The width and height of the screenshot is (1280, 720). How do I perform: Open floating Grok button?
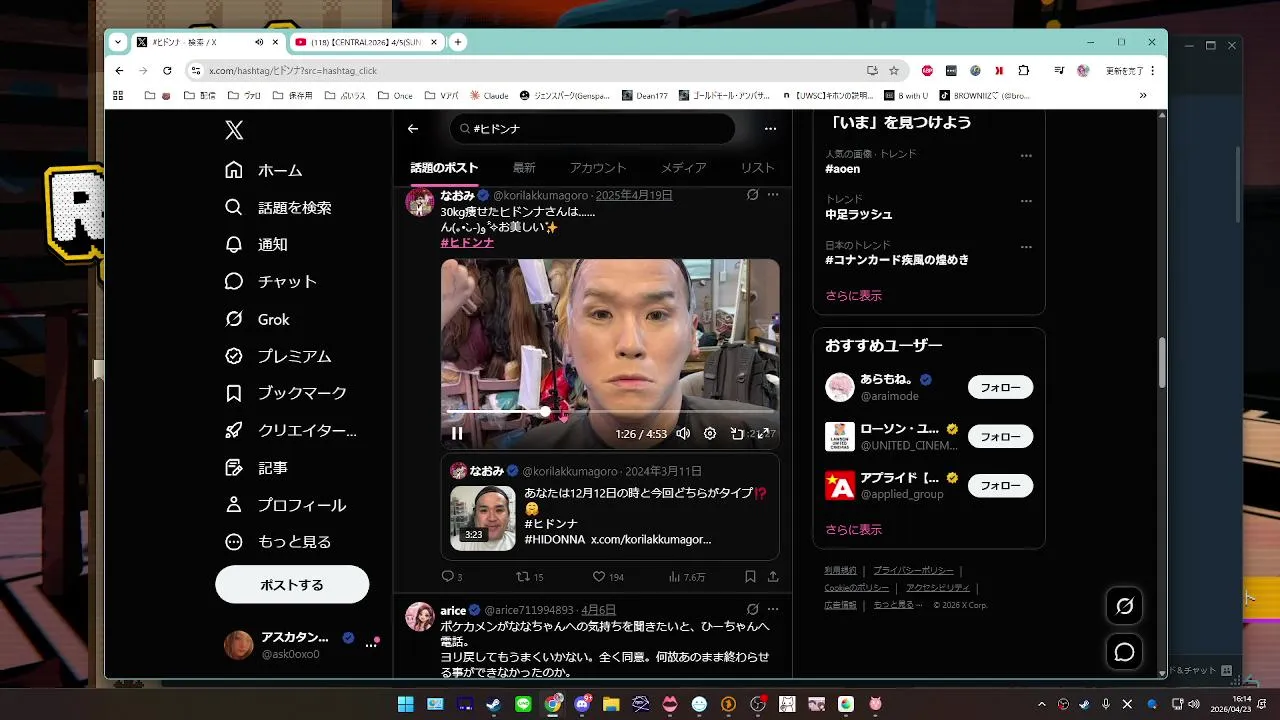point(1124,606)
